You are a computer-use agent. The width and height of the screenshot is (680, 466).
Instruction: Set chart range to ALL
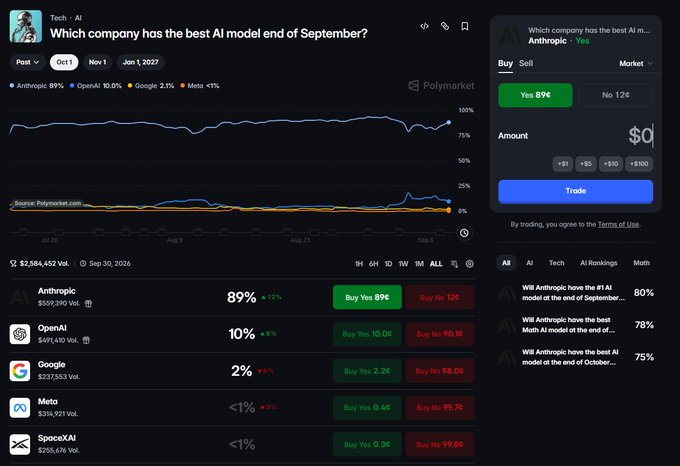click(x=436, y=264)
